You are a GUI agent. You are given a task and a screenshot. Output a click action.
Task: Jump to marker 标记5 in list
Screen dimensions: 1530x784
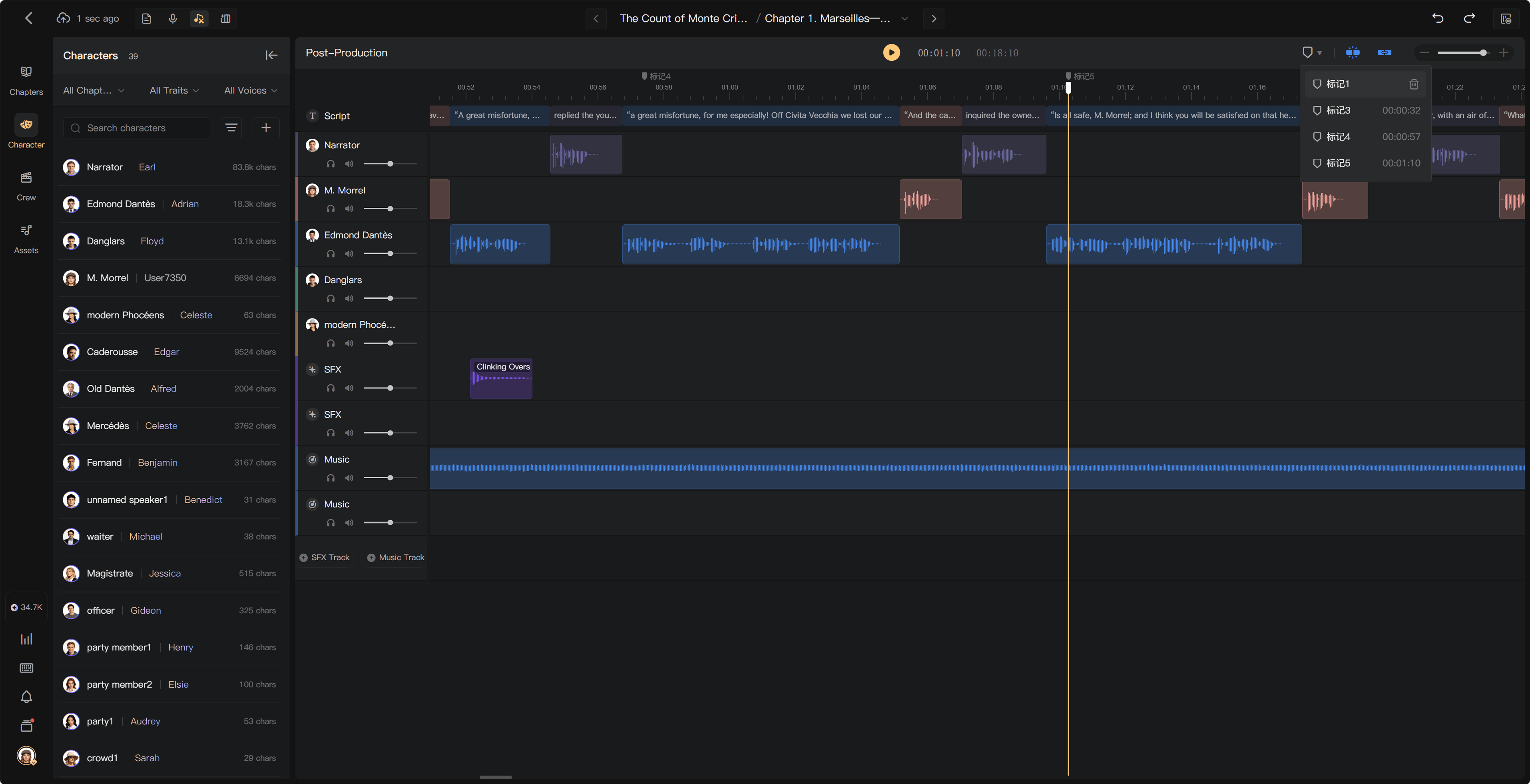coord(1365,163)
